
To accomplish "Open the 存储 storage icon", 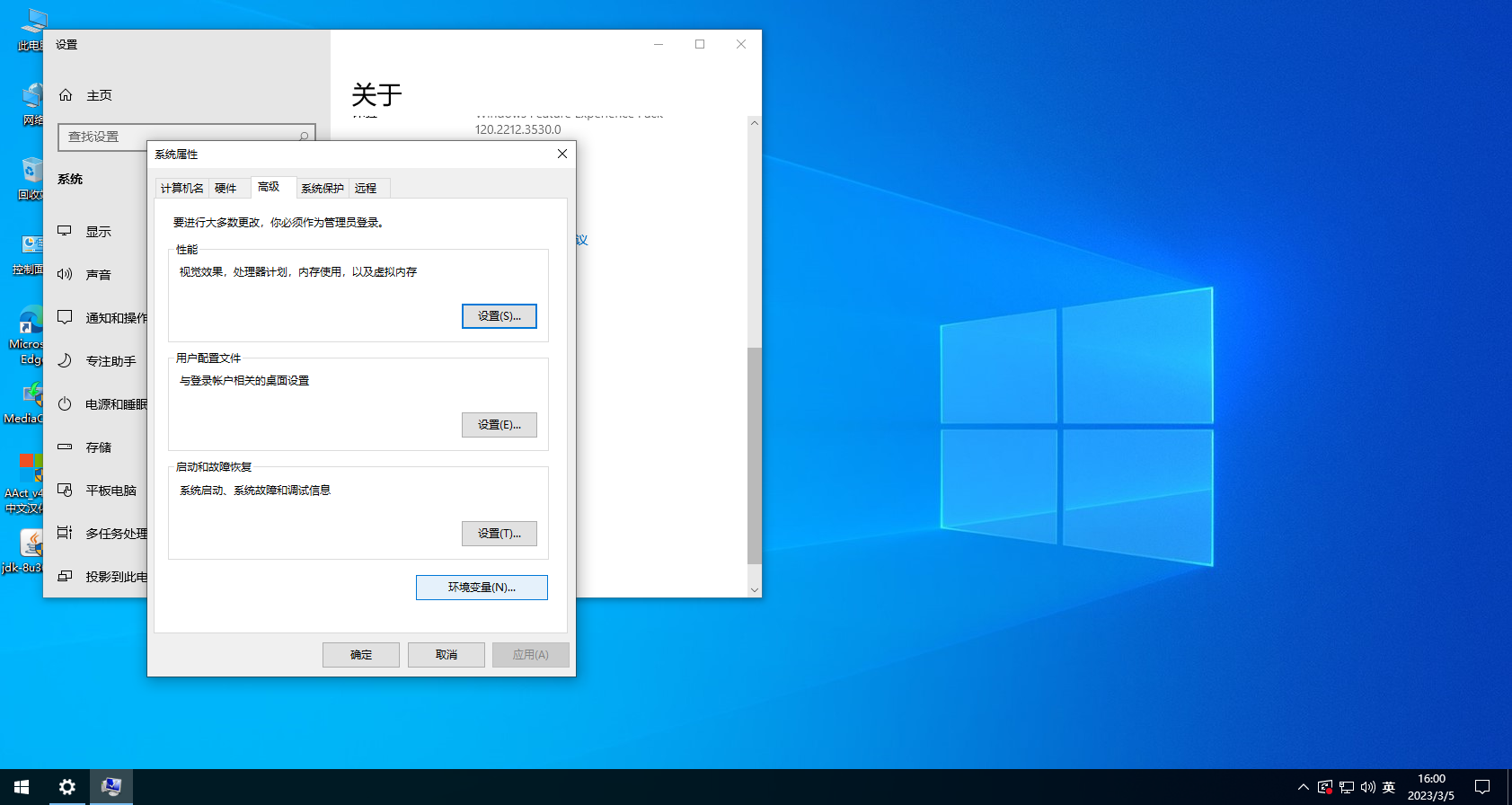I will [x=65, y=447].
